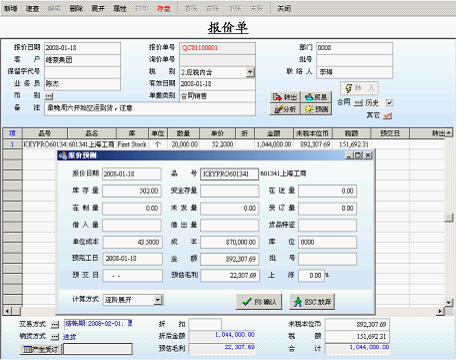The width and height of the screenshot is (457, 360).
Task: Click the 产生受订 button at bottom left
Action: point(41,349)
